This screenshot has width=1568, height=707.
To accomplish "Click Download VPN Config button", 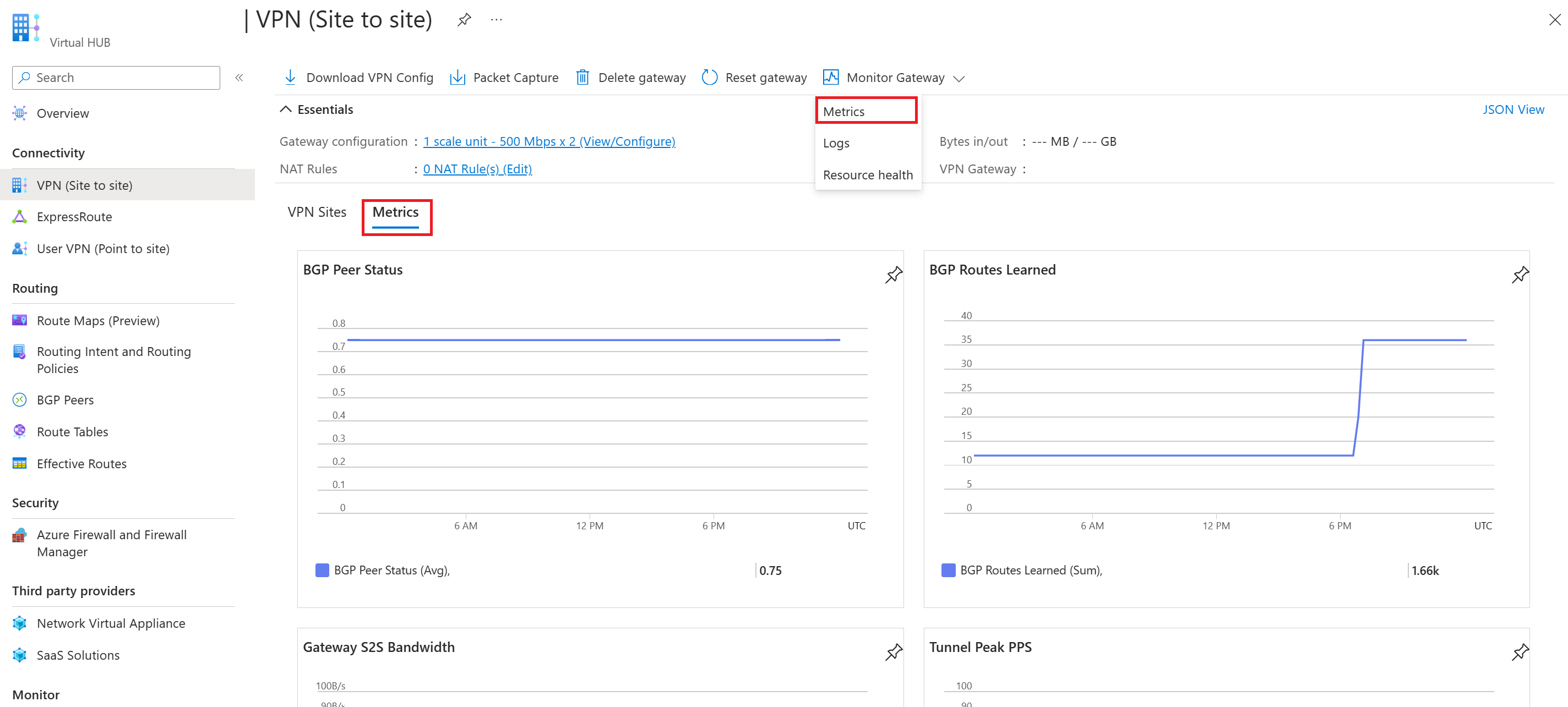I will (358, 77).
